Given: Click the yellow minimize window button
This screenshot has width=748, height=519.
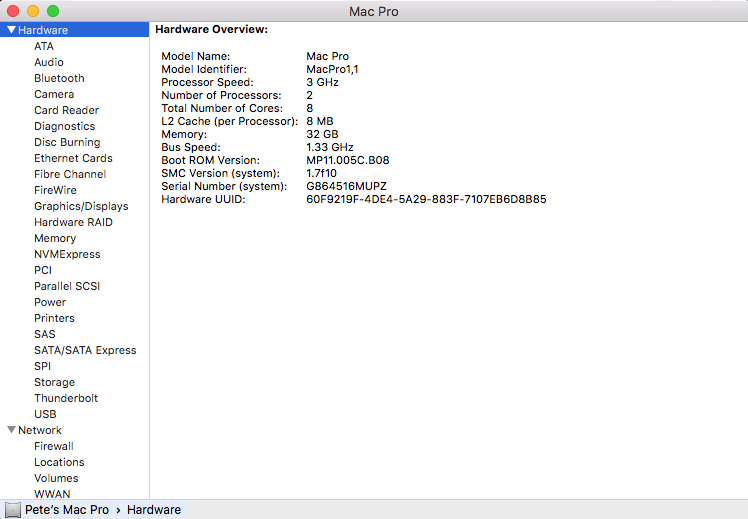Looking at the screenshot, I should (x=33, y=10).
